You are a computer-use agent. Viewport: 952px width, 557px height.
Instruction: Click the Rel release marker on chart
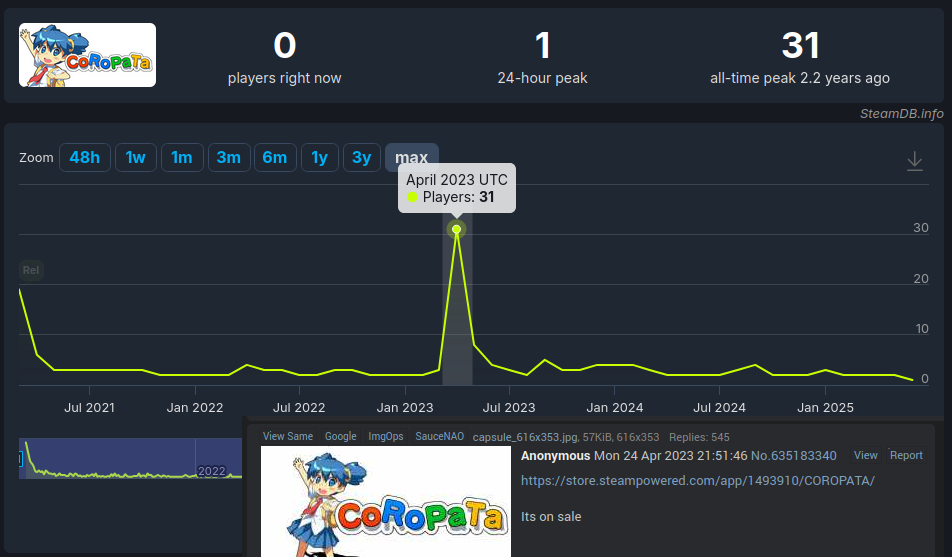coord(31,270)
